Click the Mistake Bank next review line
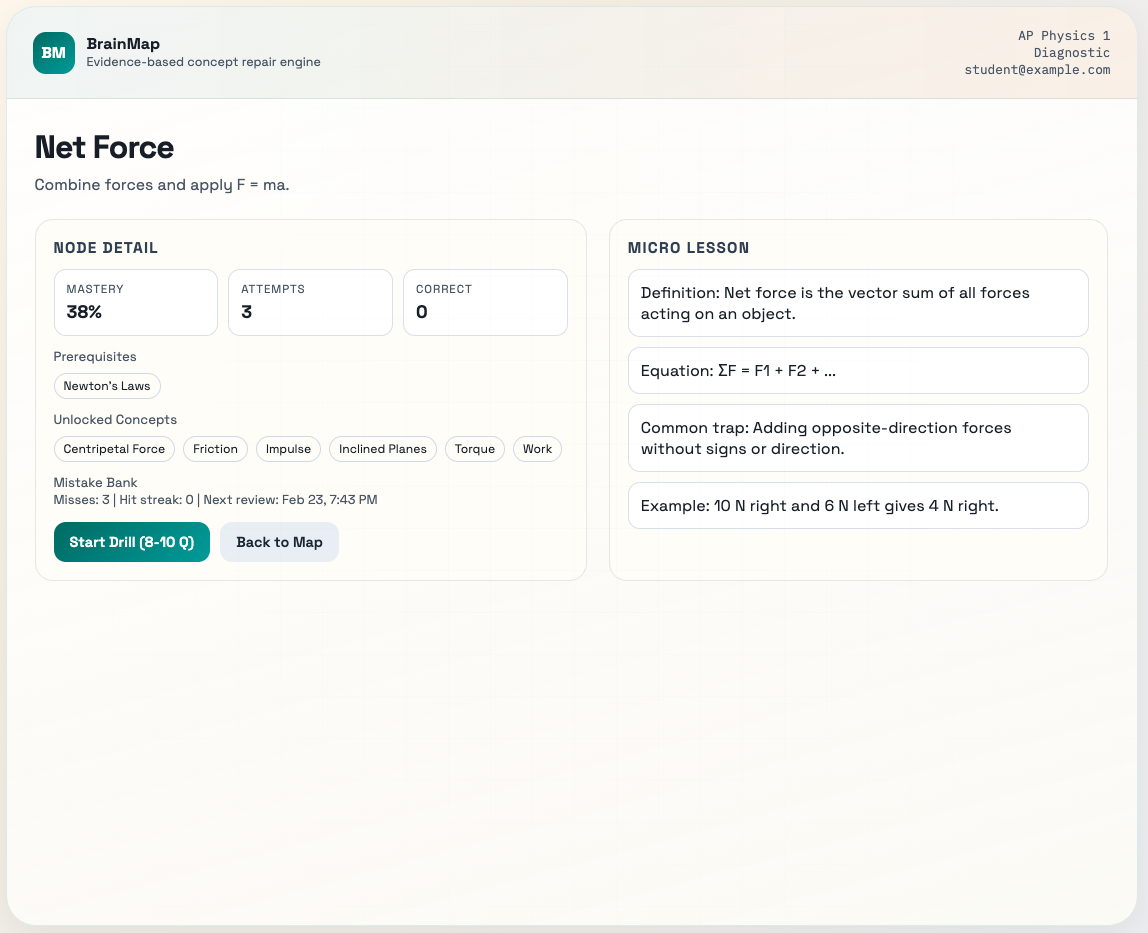1148x933 pixels. point(215,500)
